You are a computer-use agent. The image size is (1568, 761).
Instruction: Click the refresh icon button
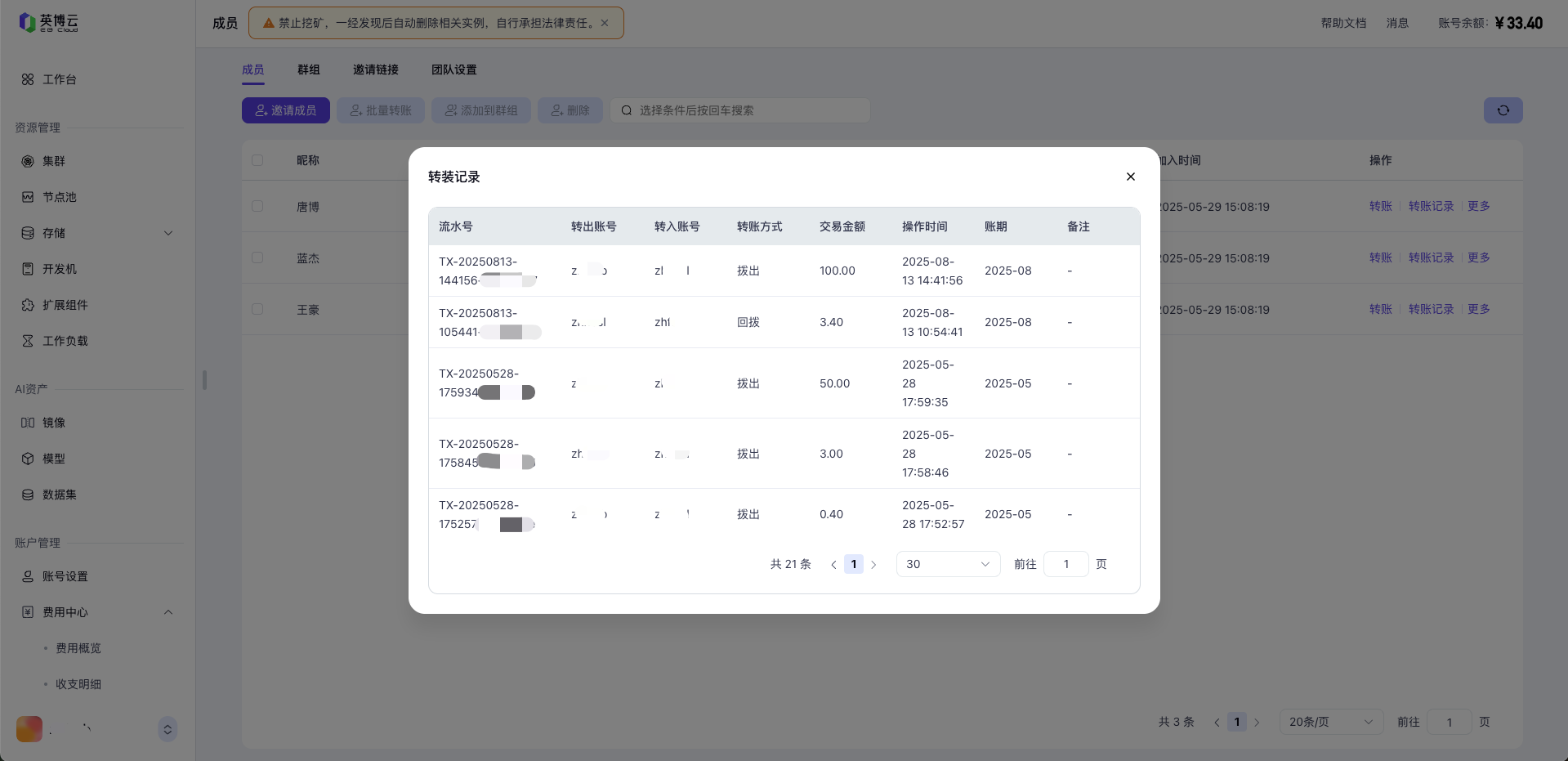1503,110
